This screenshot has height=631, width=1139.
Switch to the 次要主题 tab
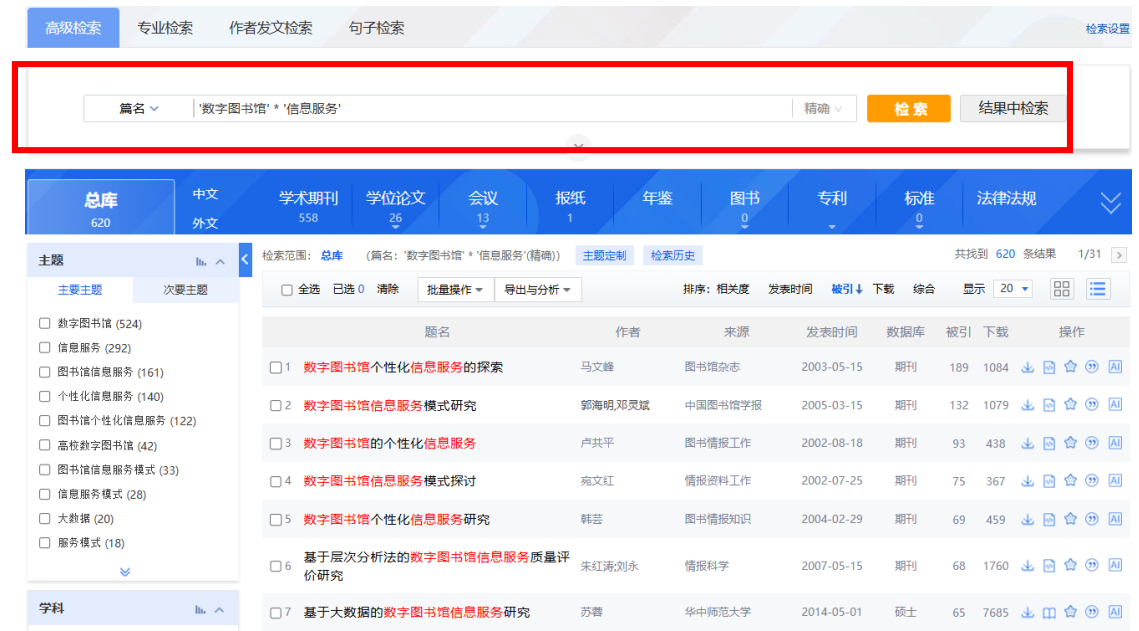185,290
